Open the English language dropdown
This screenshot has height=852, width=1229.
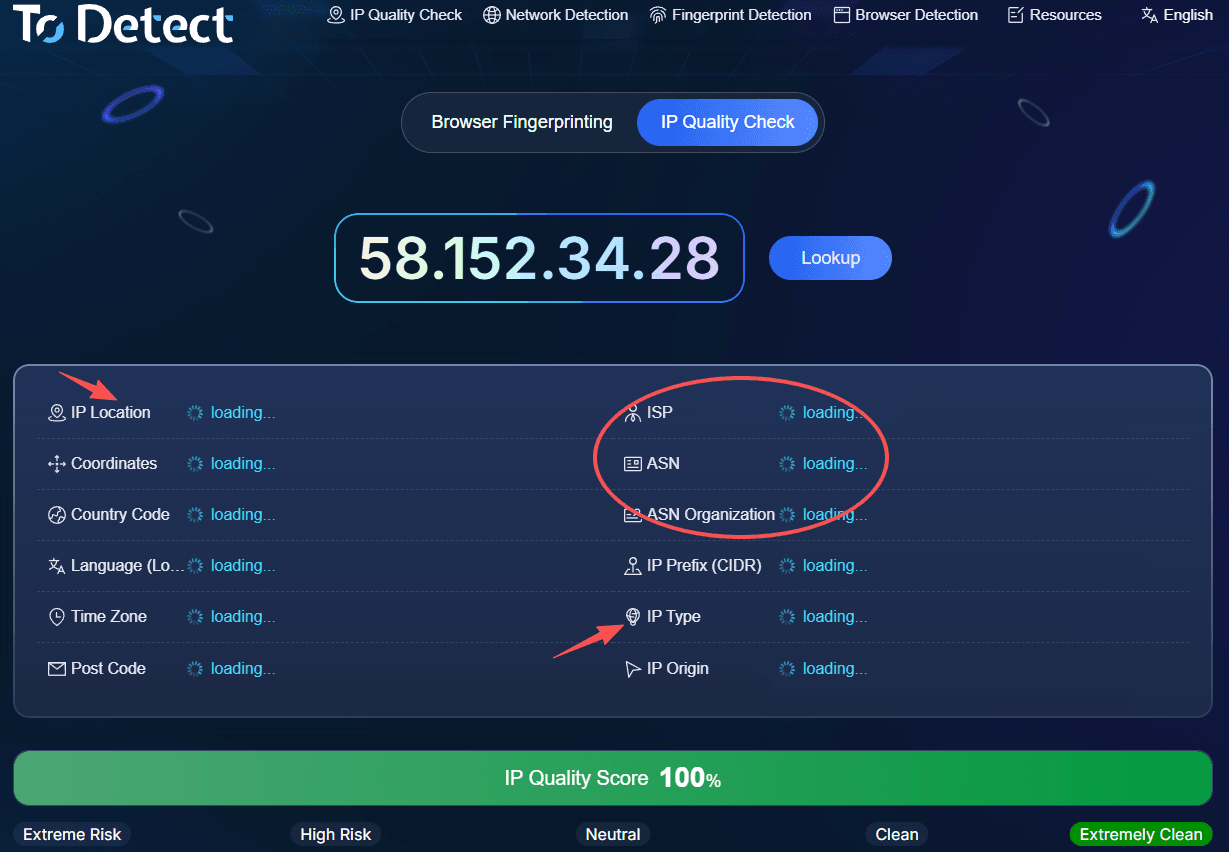coord(1177,15)
